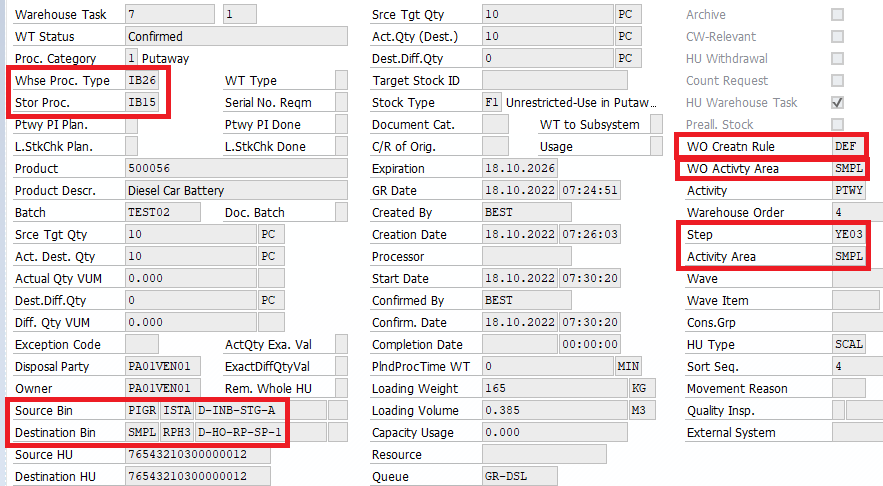Click the Warehouse Order field 4
Viewport: 883px width, 486px height.
coord(858,212)
